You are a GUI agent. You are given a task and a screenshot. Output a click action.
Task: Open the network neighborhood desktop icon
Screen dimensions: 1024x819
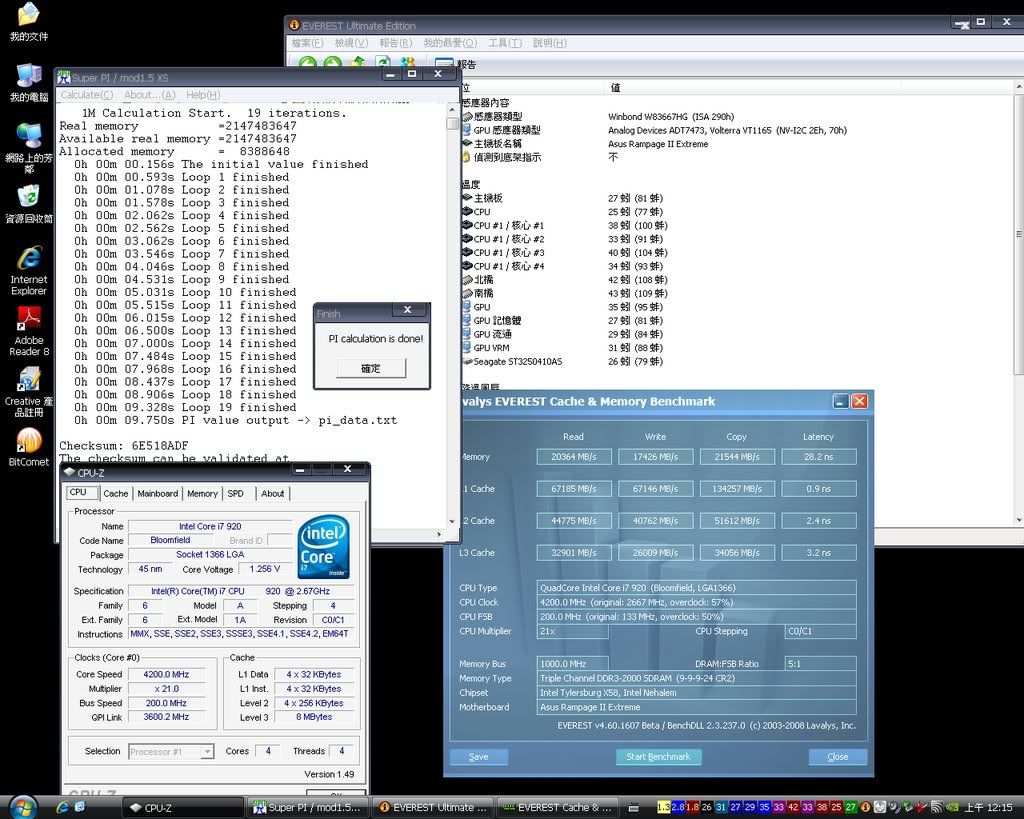click(x=29, y=148)
